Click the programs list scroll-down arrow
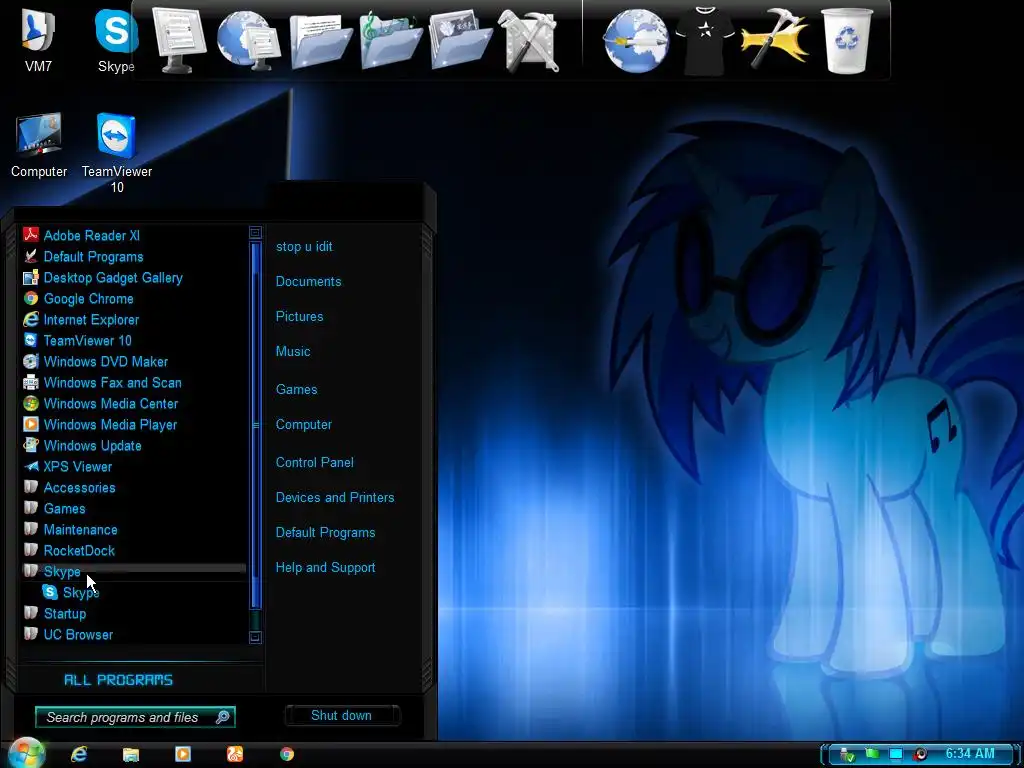1024x768 pixels. pos(255,637)
